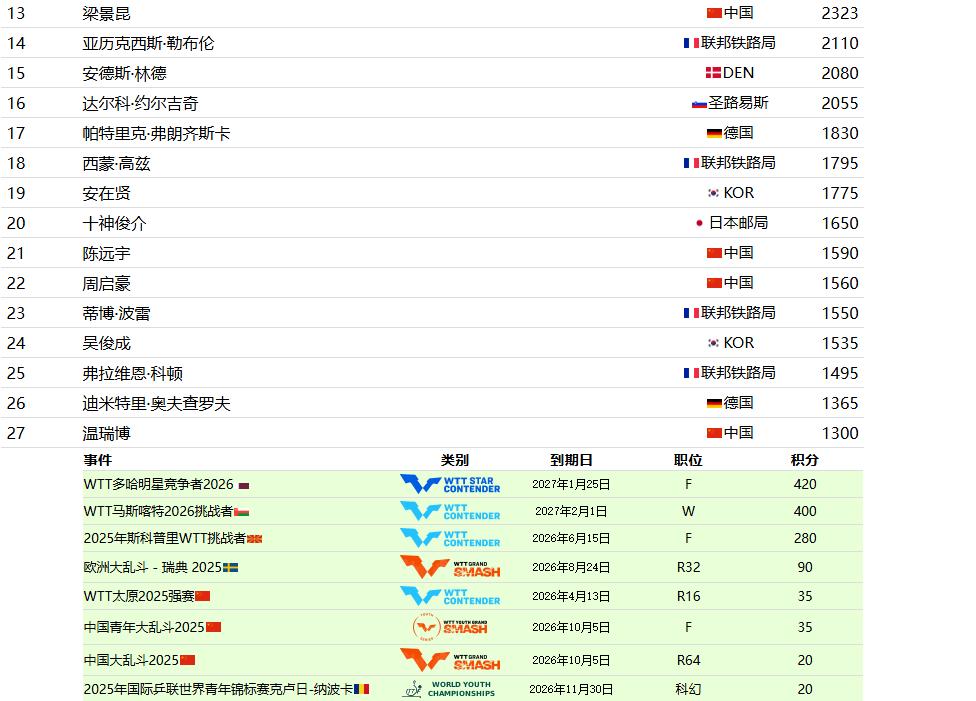Open player 梁景昆
This screenshot has height=701, width=976.
(106, 14)
